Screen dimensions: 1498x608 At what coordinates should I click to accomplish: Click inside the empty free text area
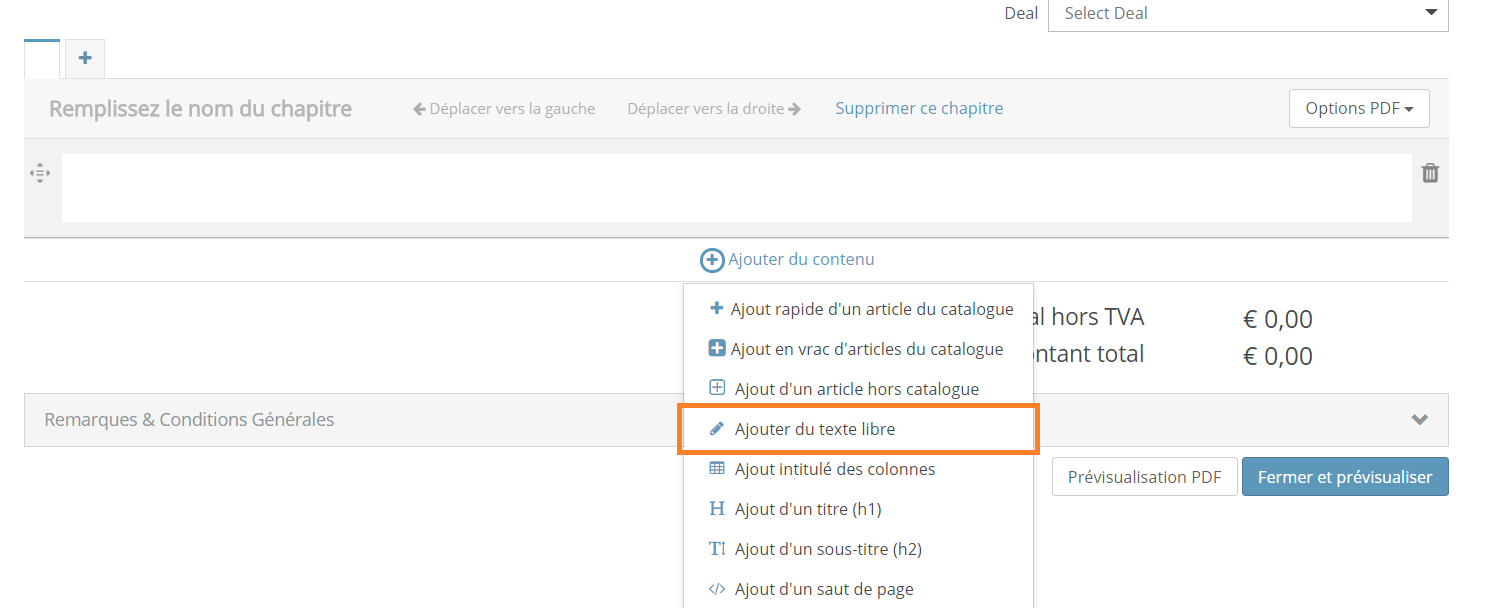(x=737, y=188)
